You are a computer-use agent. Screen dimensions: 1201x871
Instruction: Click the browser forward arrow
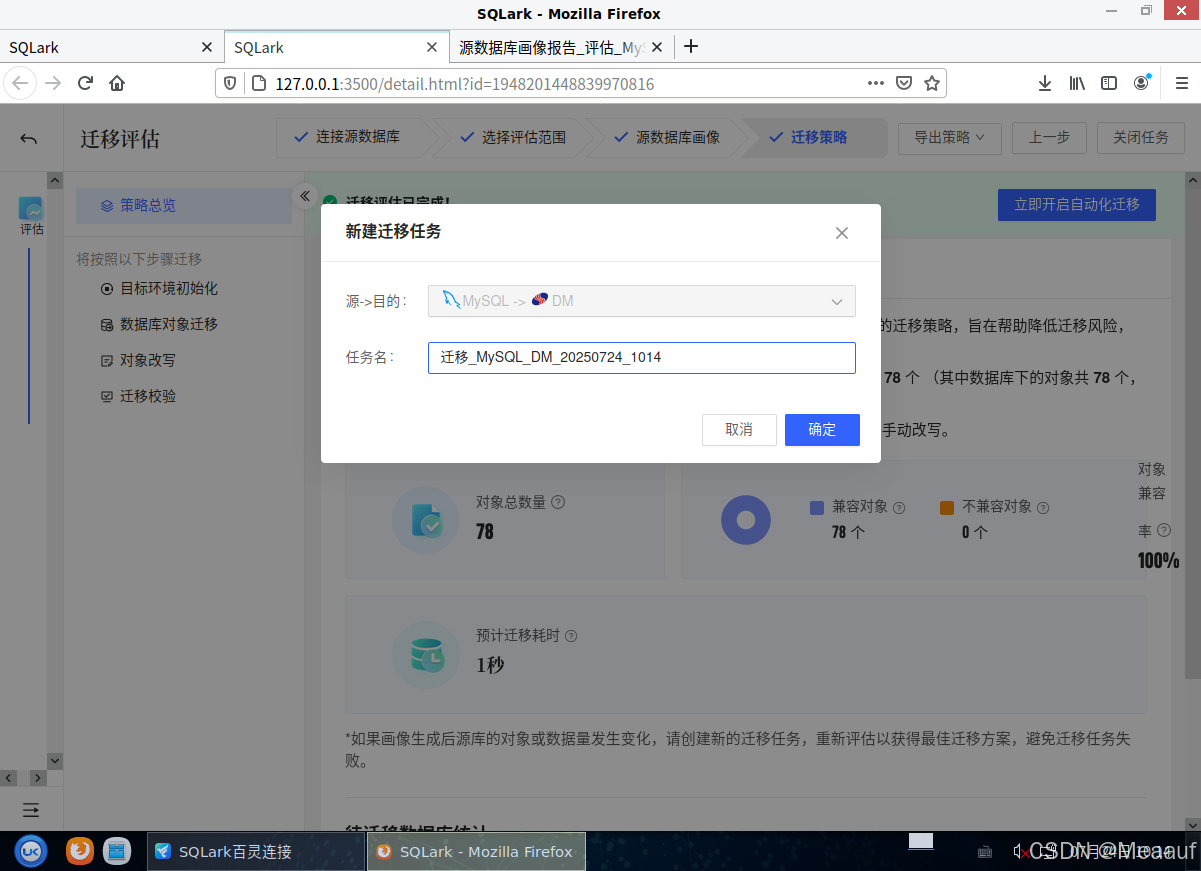pyautogui.click(x=53, y=83)
